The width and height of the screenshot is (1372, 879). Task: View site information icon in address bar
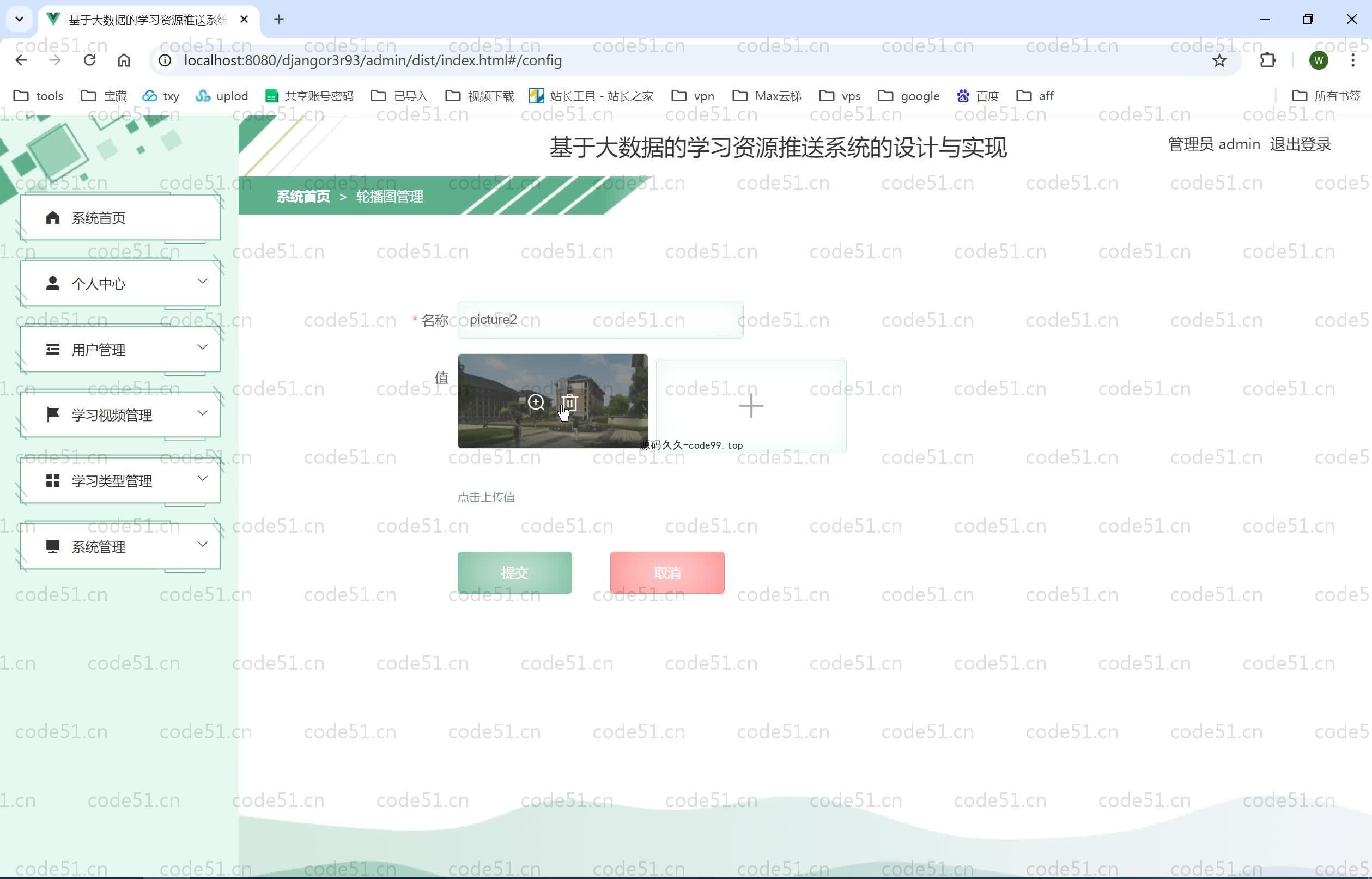coord(165,60)
